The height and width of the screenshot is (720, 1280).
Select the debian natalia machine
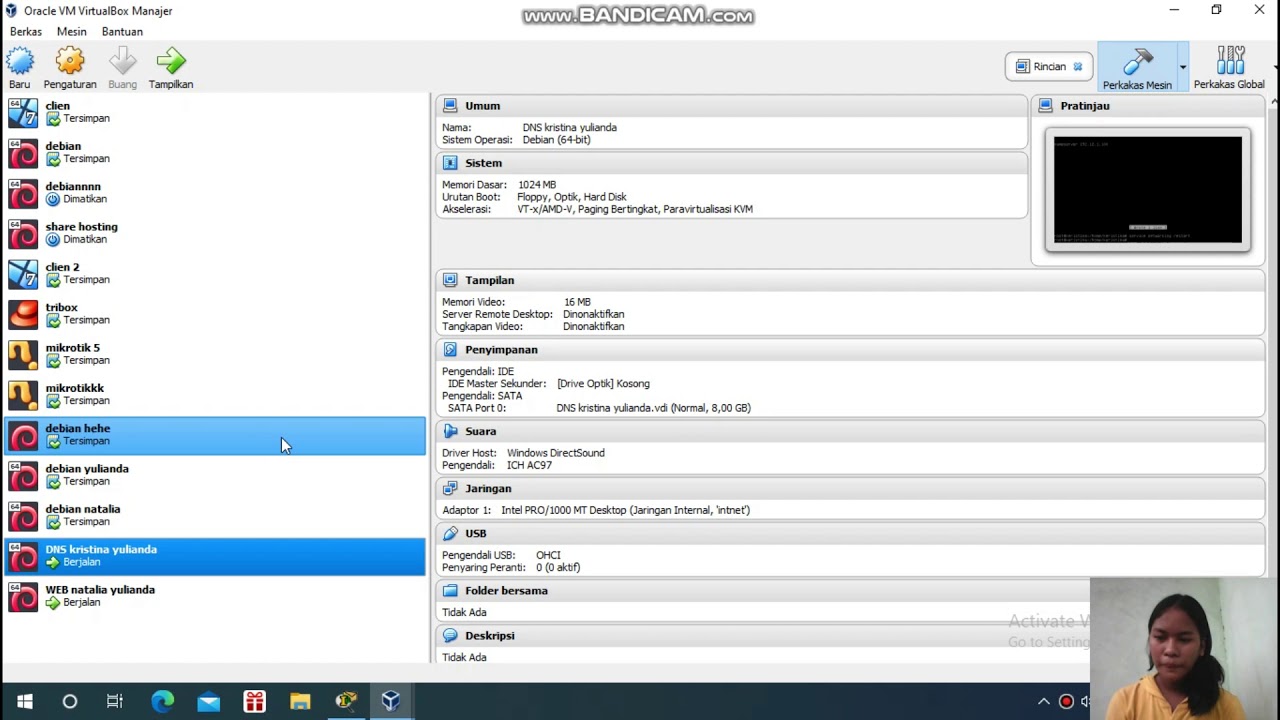215,516
